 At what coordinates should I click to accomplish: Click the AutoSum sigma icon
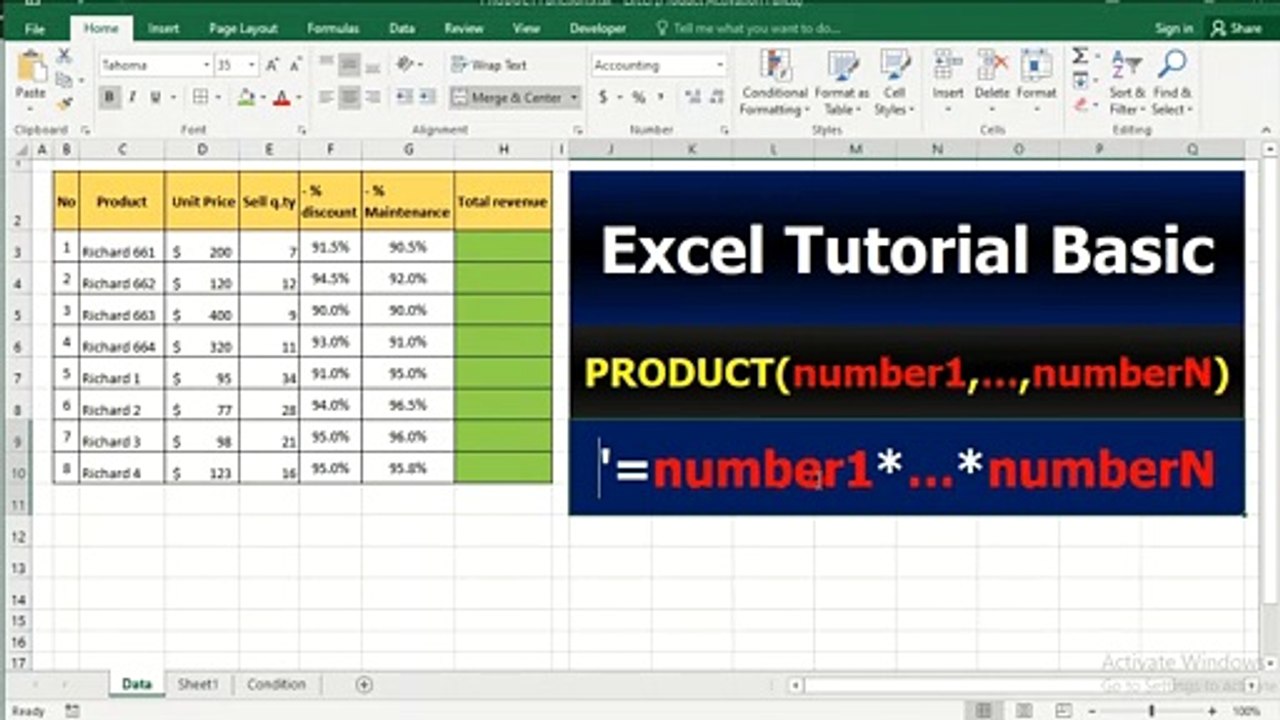1080,56
